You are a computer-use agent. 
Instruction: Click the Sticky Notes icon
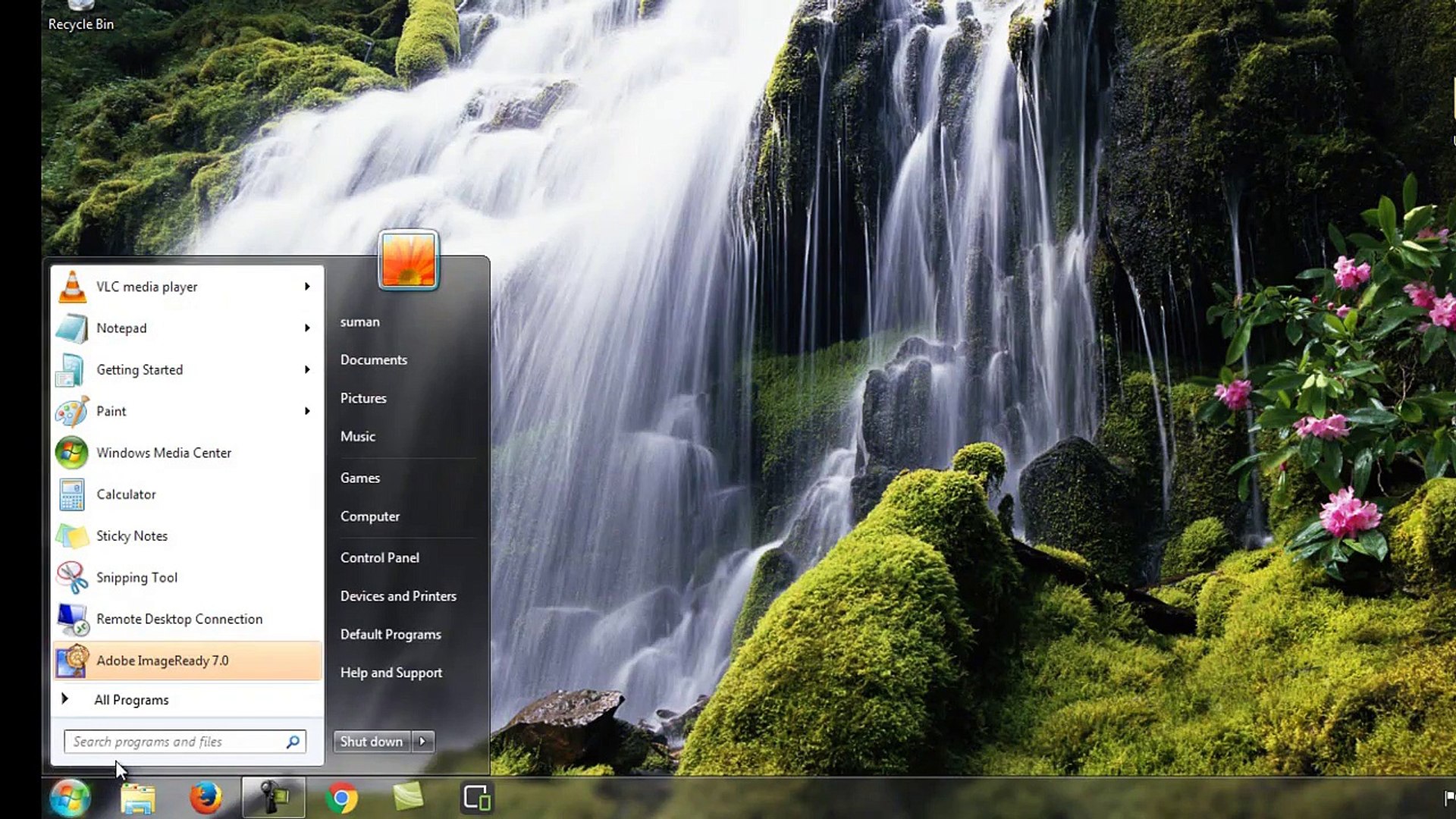[72, 536]
